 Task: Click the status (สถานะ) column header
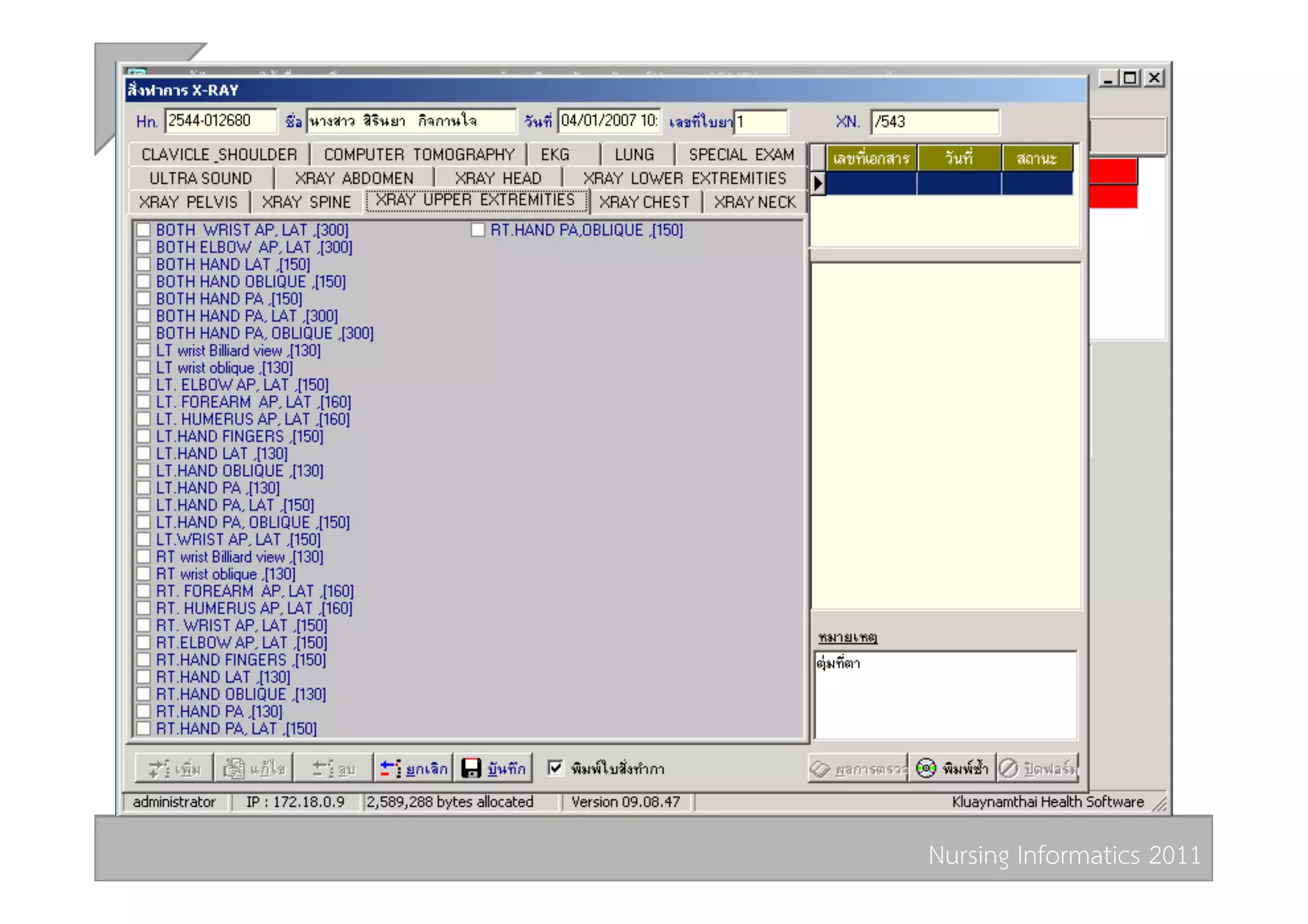[x=1036, y=158]
